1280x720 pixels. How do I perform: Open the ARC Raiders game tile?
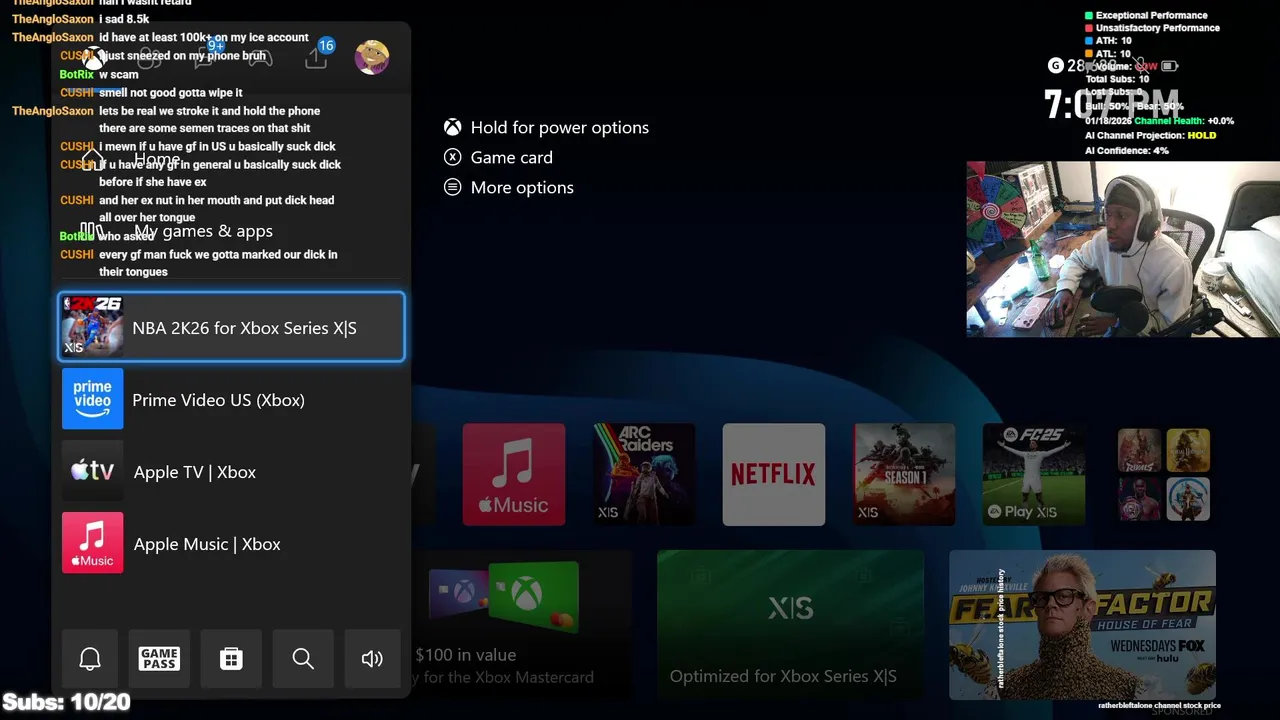click(x=644, y=474)
